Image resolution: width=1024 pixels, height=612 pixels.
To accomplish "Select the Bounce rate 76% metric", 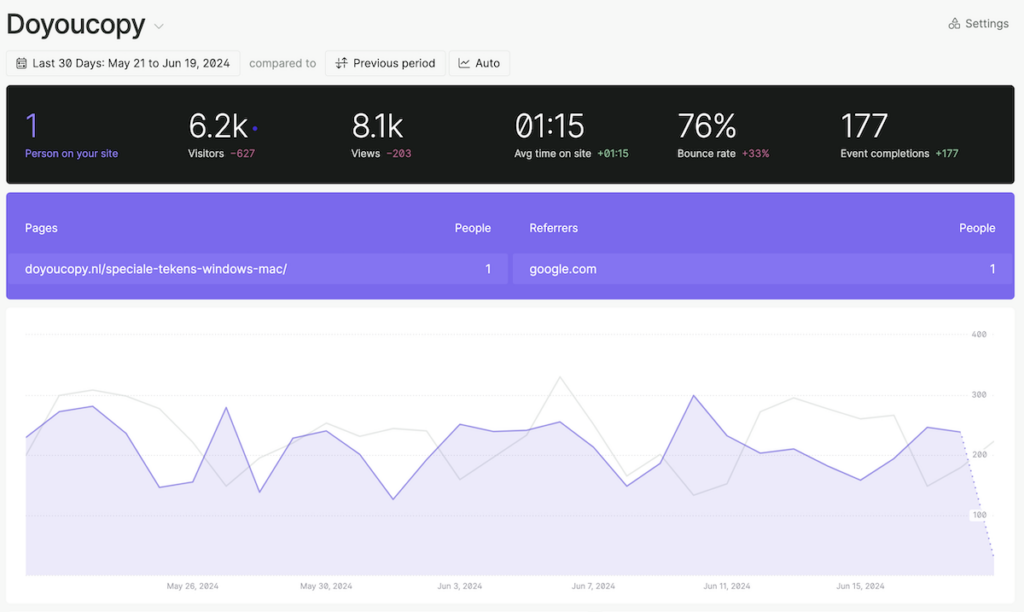I will pos(722,135).
